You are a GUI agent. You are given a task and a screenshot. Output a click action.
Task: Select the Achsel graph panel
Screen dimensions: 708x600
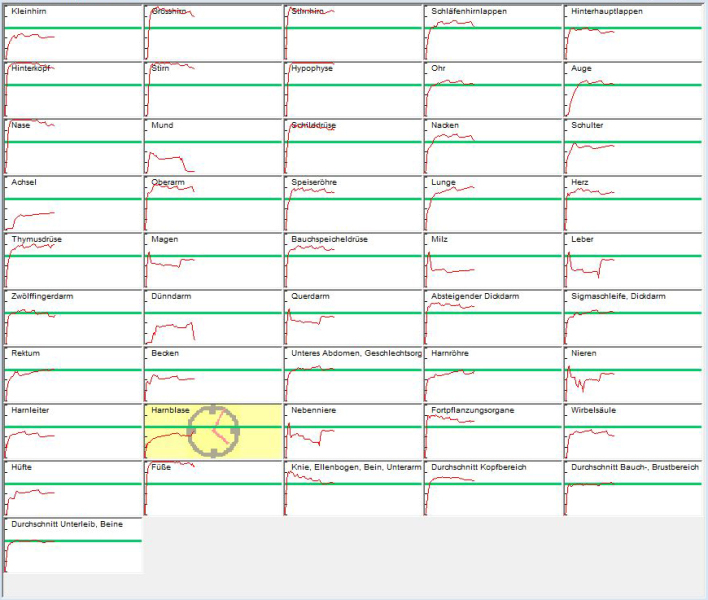73,204
